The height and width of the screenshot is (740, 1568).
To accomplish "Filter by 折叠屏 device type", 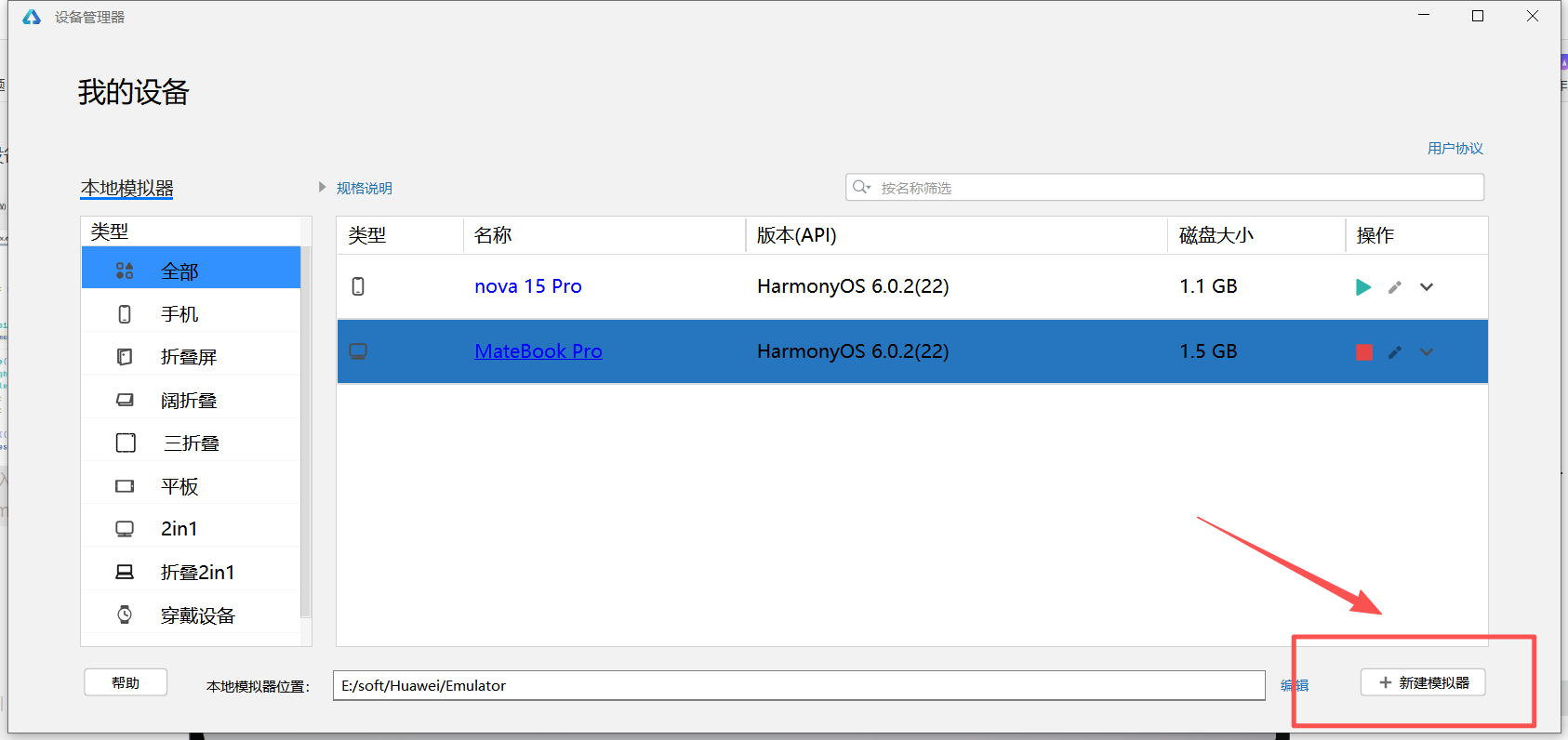I will point(191,357).
